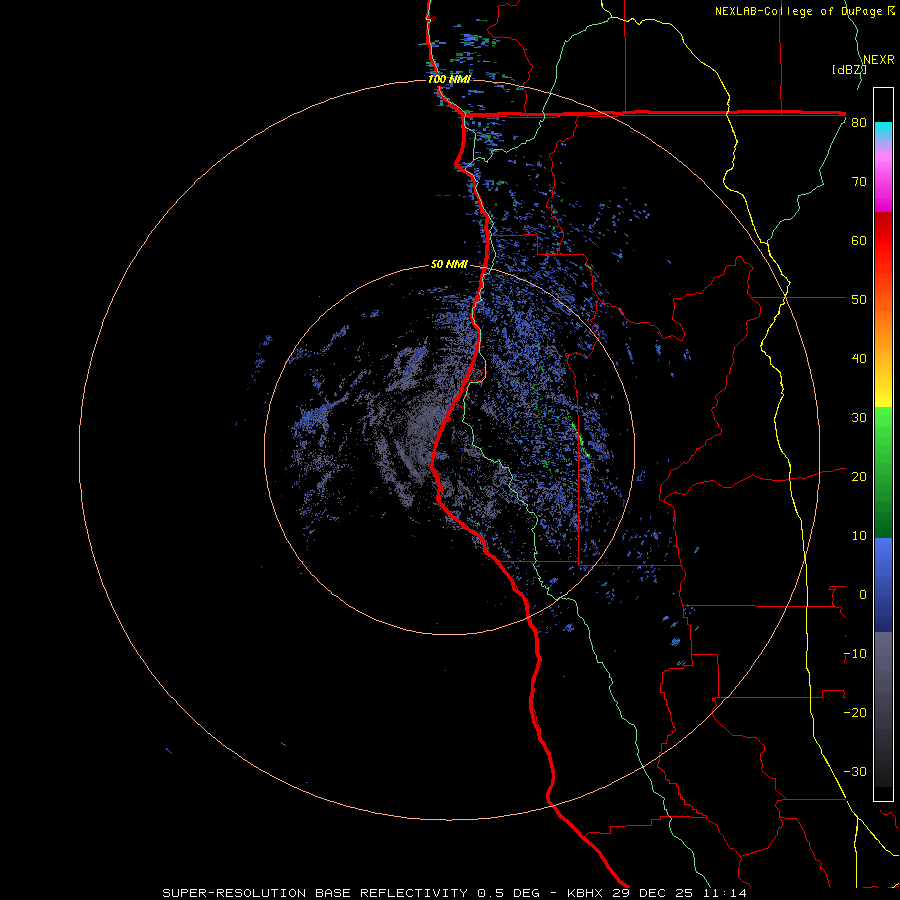
Task: Click the SUPER-RESOLUTION BASE REFLECTIVITY caption text
Action: [315, 893]
